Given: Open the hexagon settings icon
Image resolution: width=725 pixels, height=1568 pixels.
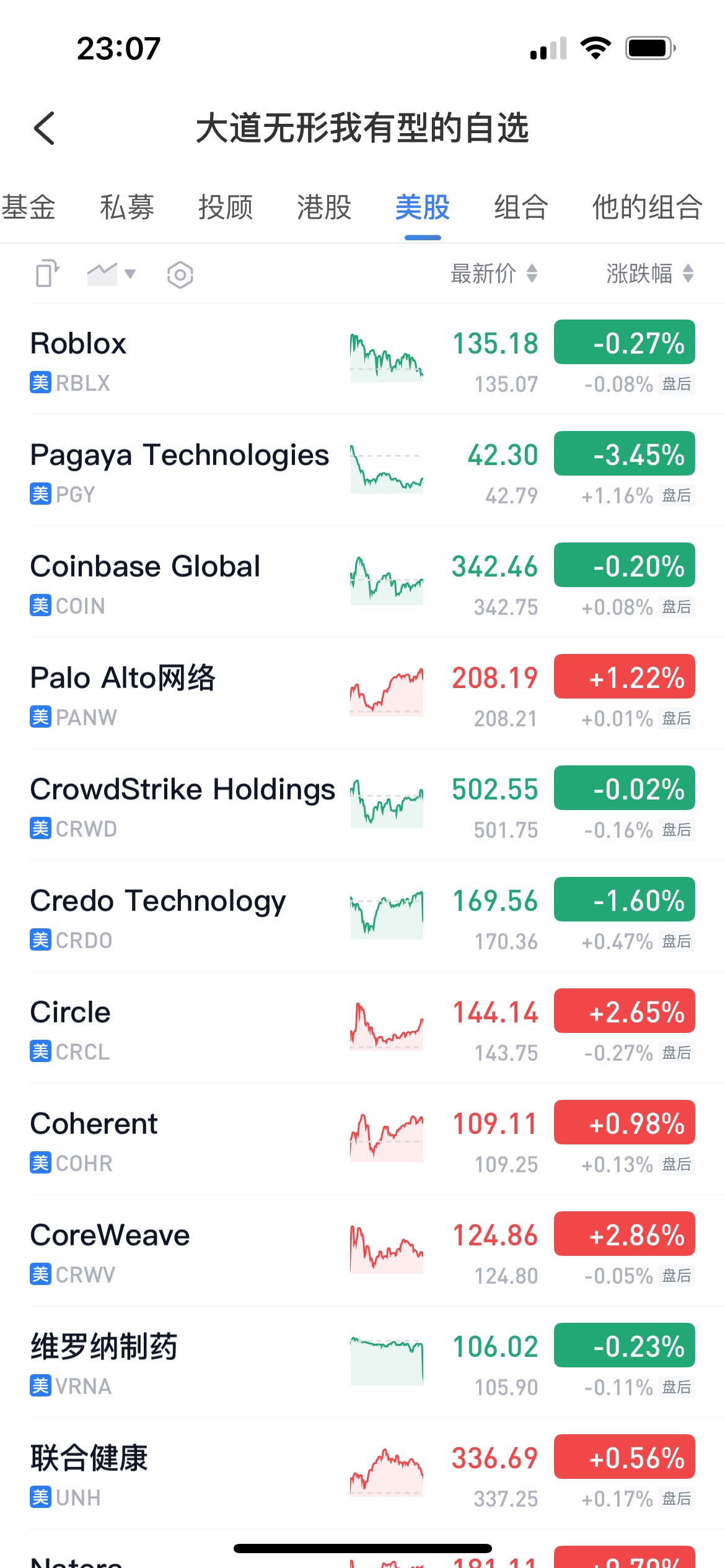Looking at the screenshot, I should [x=180, y=274].
